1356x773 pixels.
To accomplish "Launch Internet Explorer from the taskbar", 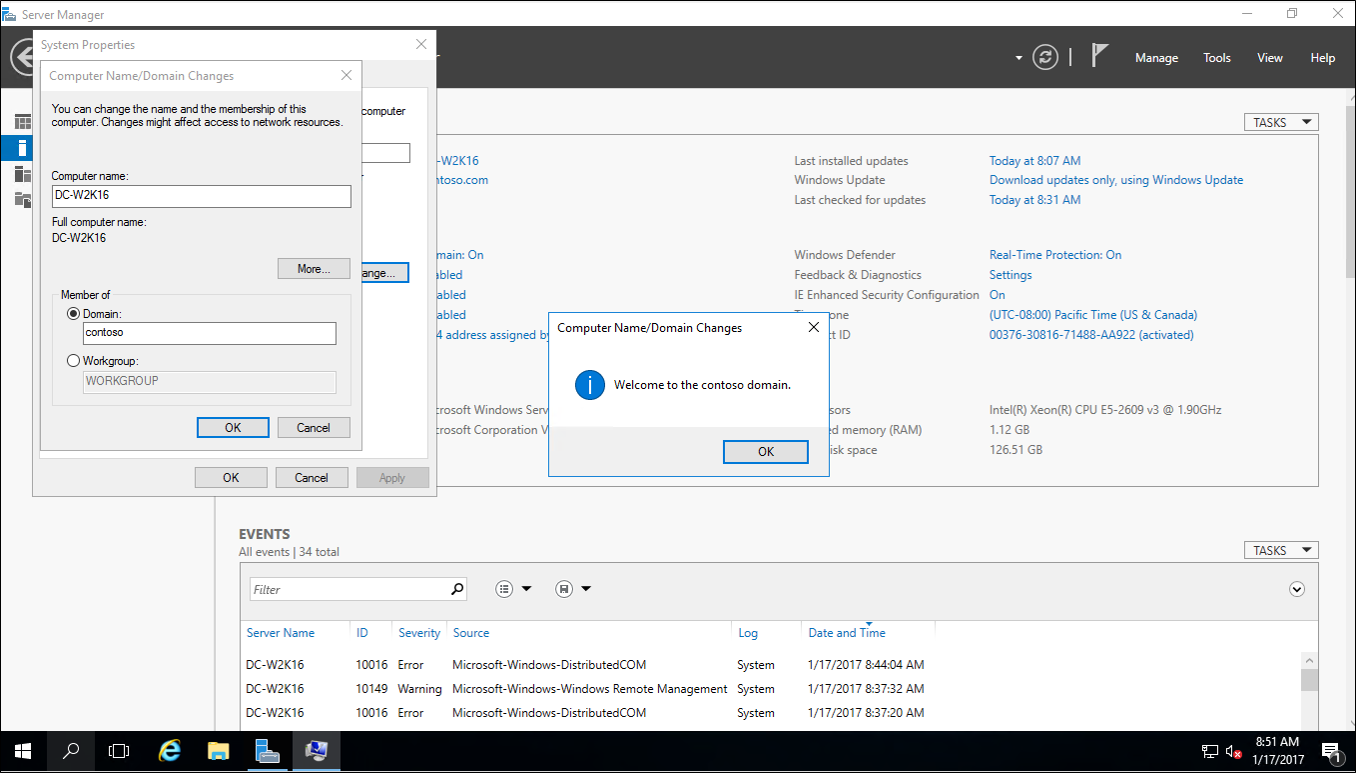I will (170, 750).
